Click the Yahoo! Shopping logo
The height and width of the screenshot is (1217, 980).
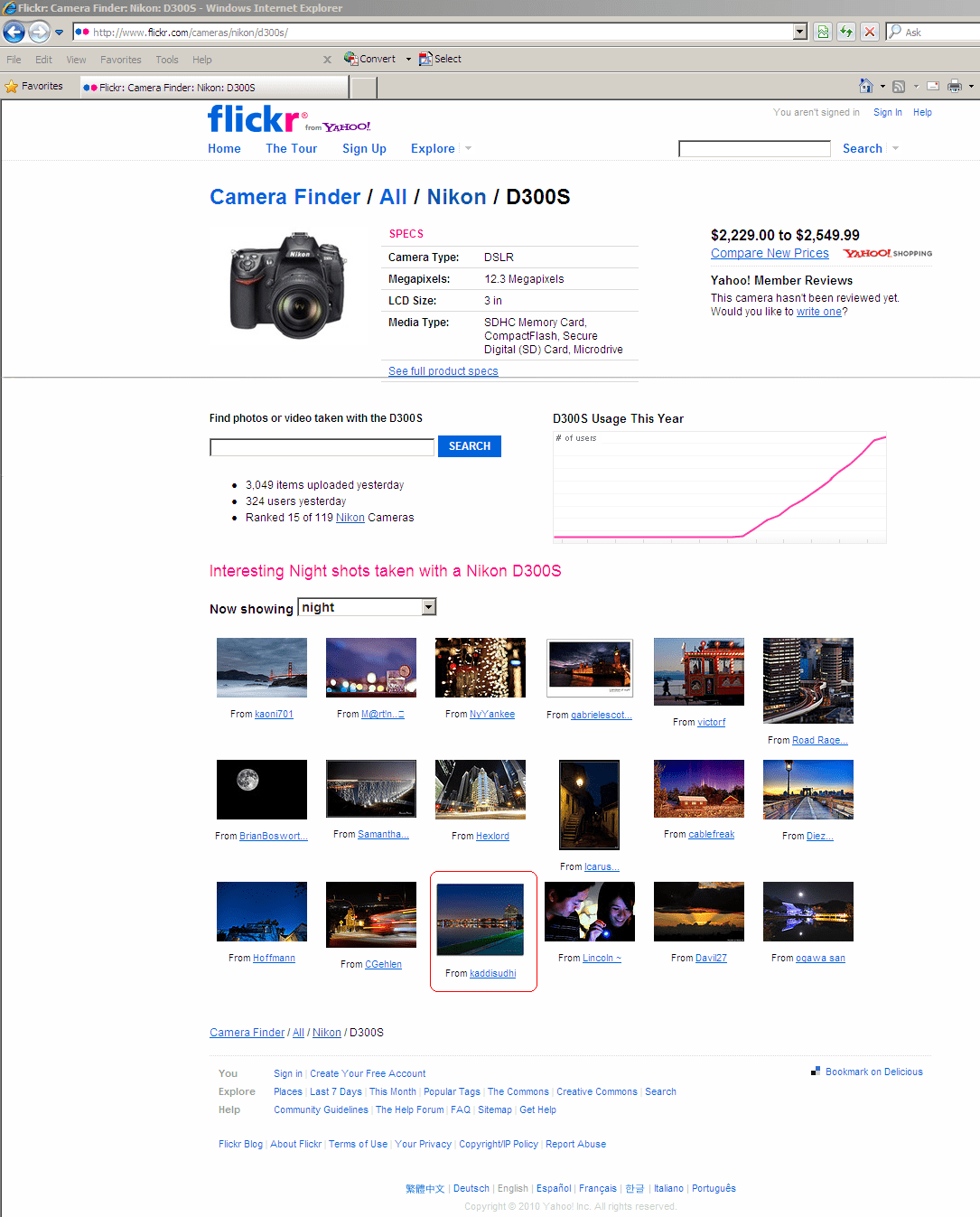888,254
